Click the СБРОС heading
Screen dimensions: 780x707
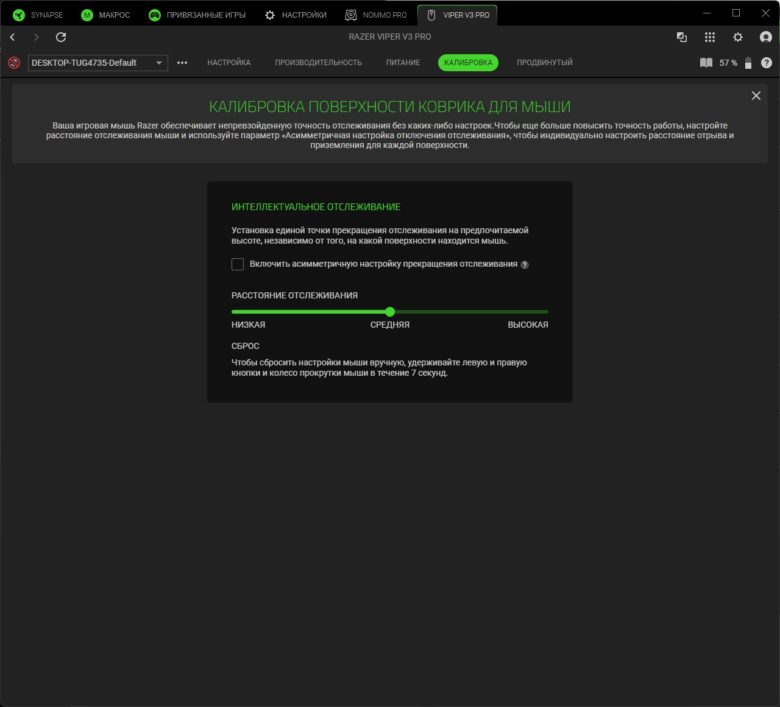click(245, 346)
